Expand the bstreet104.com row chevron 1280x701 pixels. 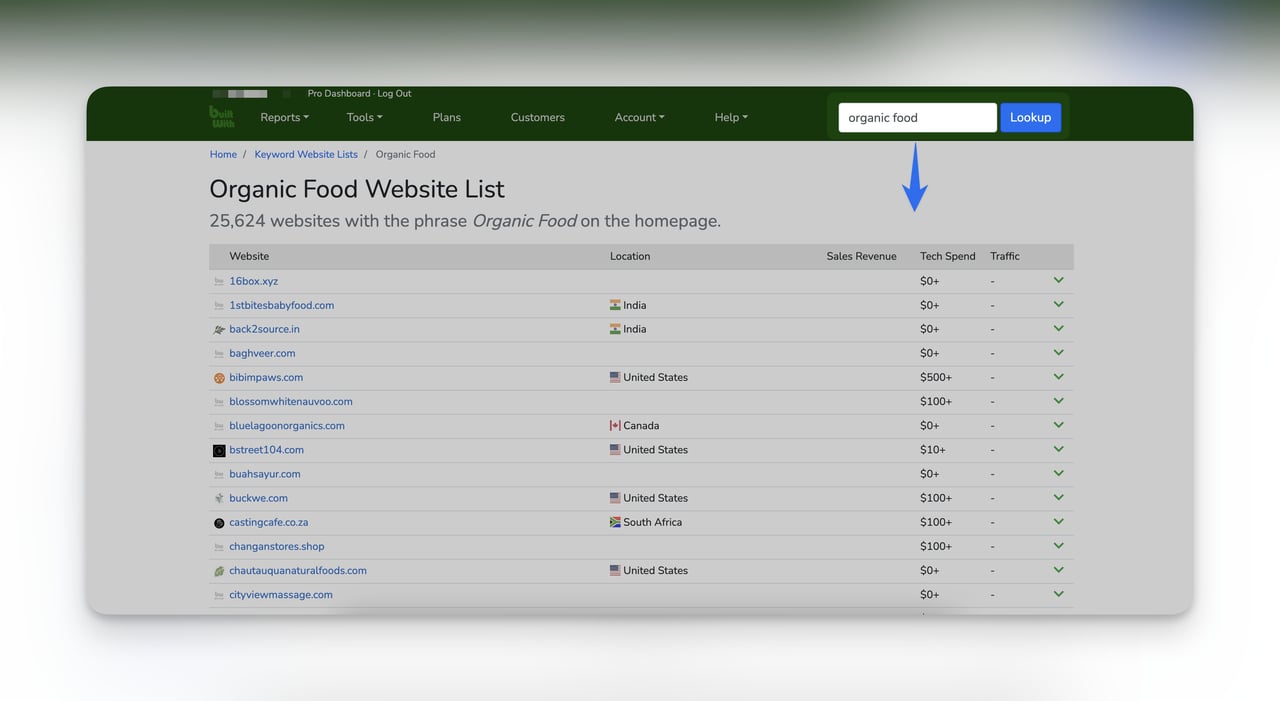click(1058, 449)
